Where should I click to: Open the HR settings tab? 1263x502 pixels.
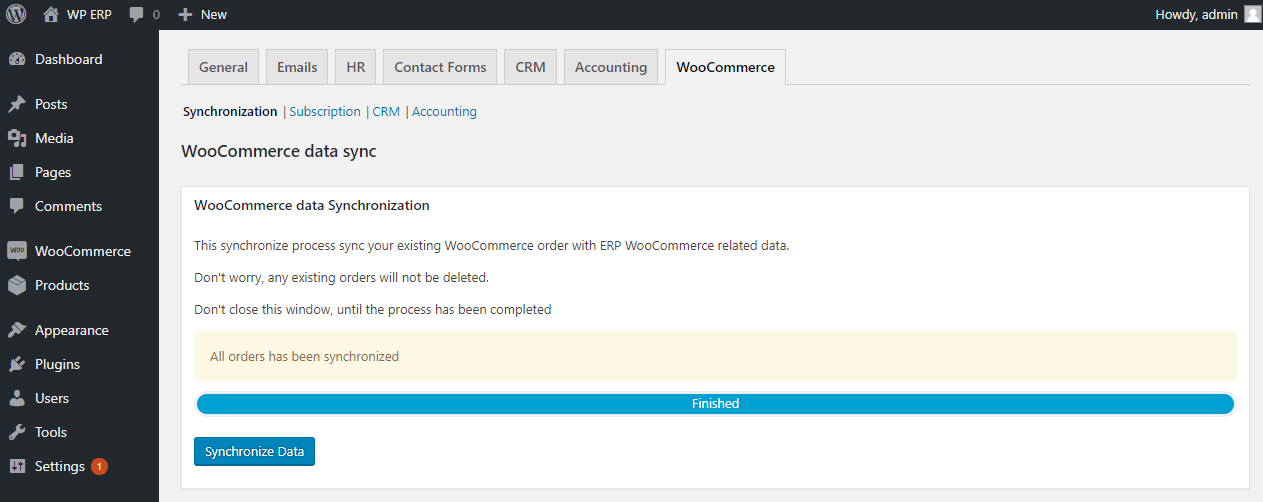tap(355, 67)
